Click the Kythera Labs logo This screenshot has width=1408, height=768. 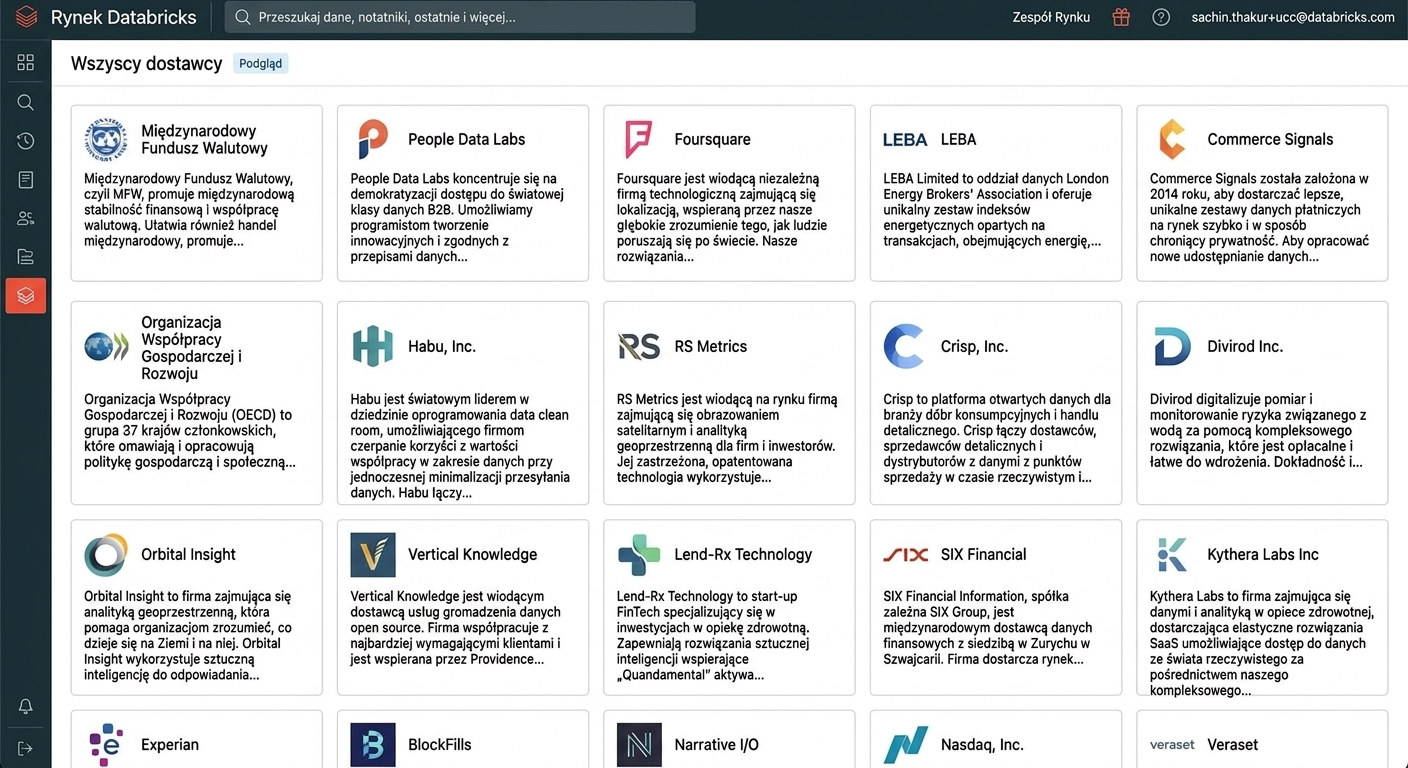click(1172, 554)
